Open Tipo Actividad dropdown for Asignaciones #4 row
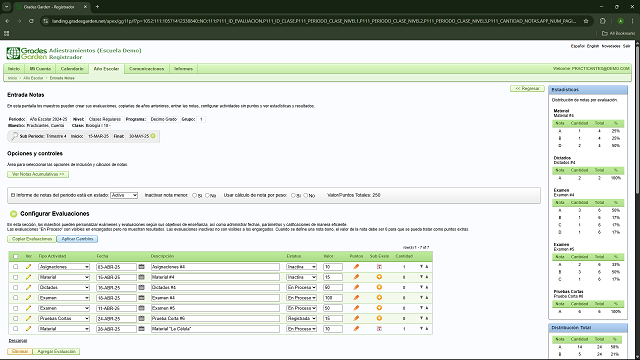This screenshot has height=360, width=640. pyautogui.click(x=64, y=267)
